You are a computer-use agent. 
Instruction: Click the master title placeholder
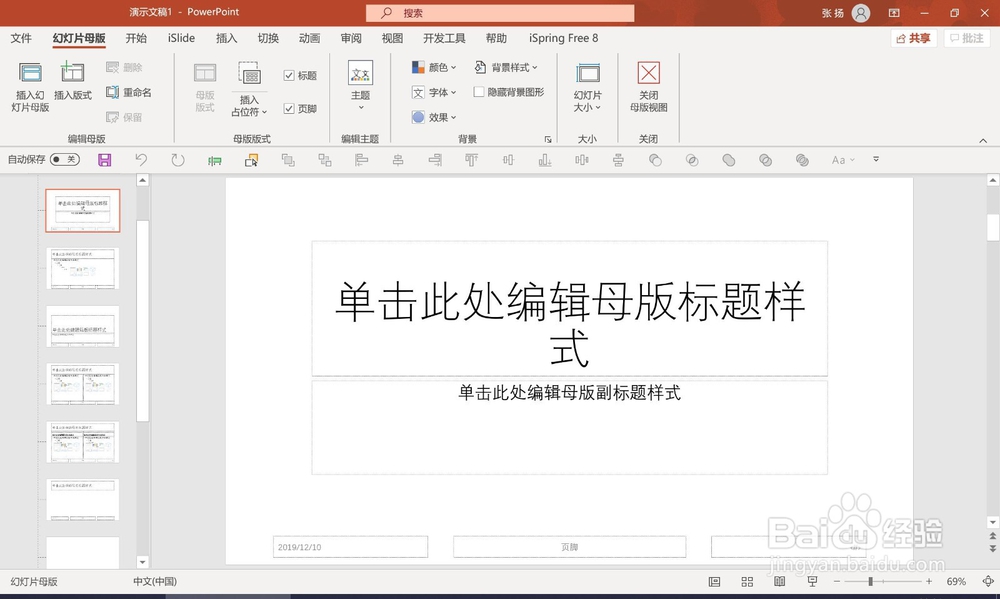[x=570, y=308]
